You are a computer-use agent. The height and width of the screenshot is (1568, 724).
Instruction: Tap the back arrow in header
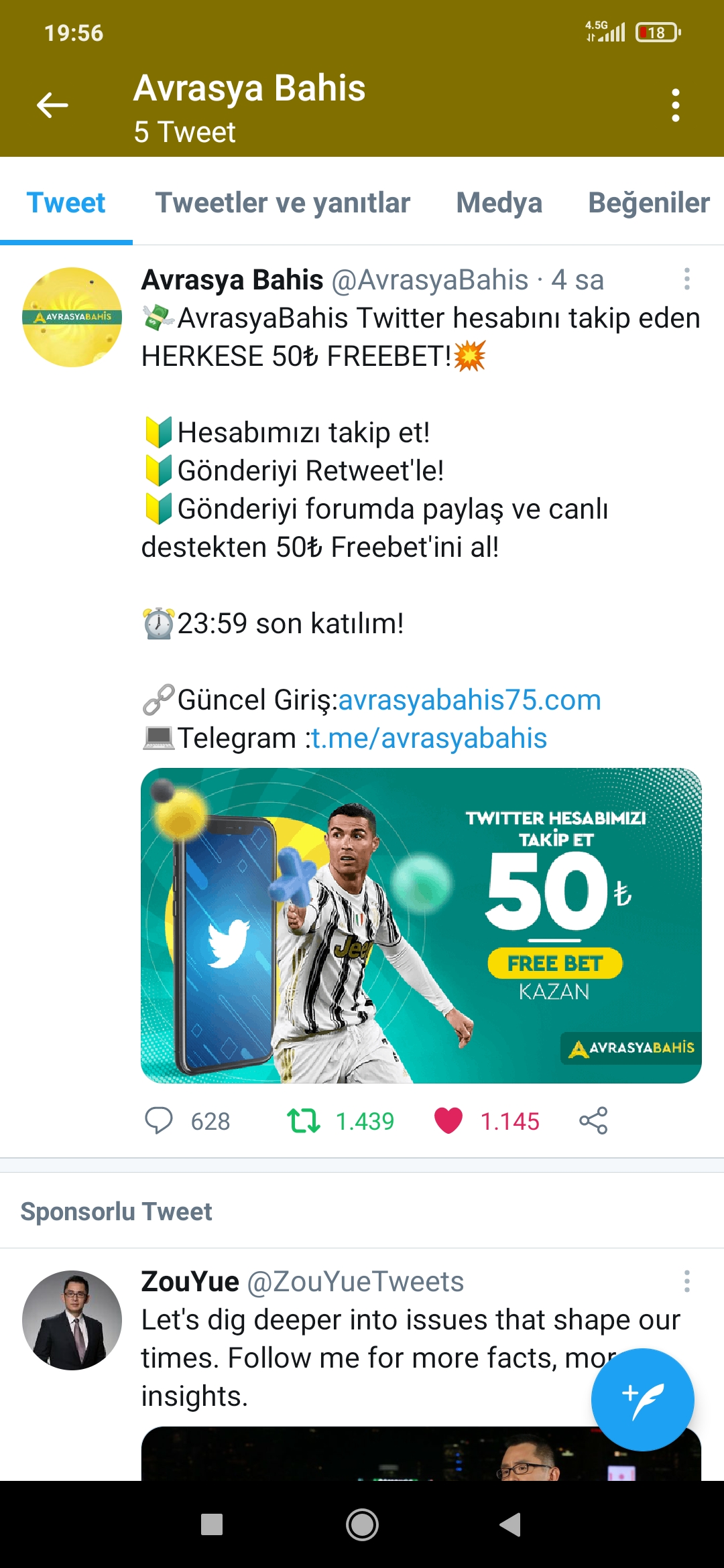coord(52,105)
